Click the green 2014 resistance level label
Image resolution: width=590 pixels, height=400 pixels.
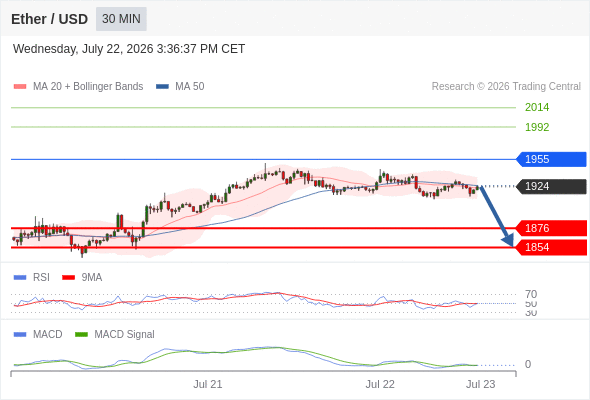537,107
